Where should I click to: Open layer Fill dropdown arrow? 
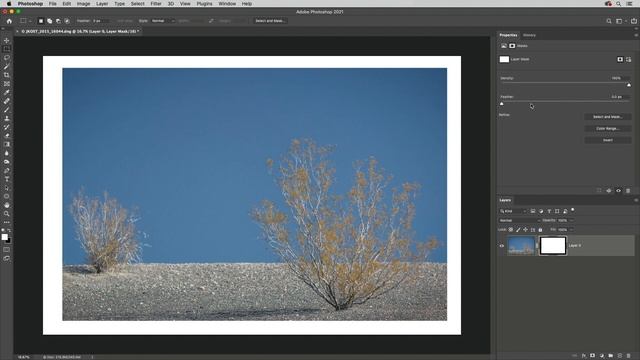tap(571, 230)
